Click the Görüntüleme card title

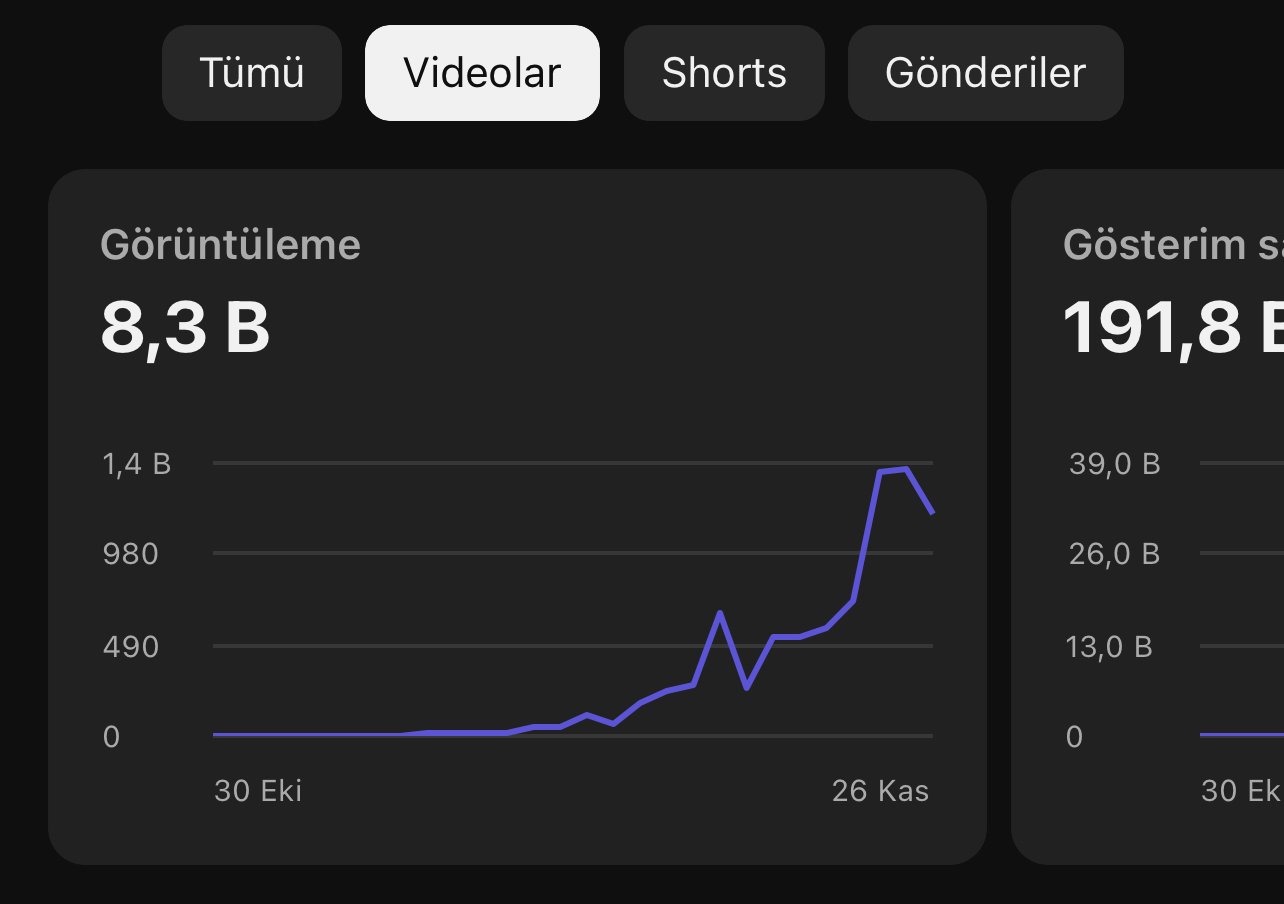(231, 245)
